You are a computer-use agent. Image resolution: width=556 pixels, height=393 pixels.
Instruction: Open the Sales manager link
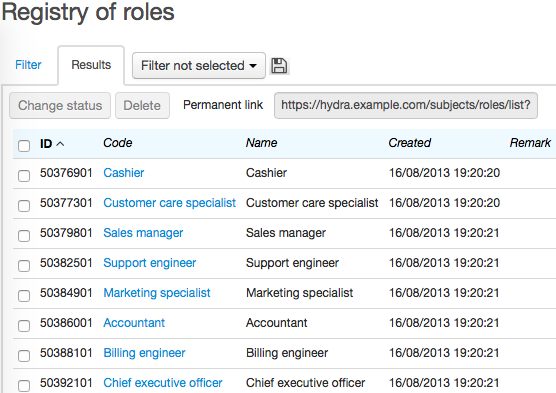point(143,233)
